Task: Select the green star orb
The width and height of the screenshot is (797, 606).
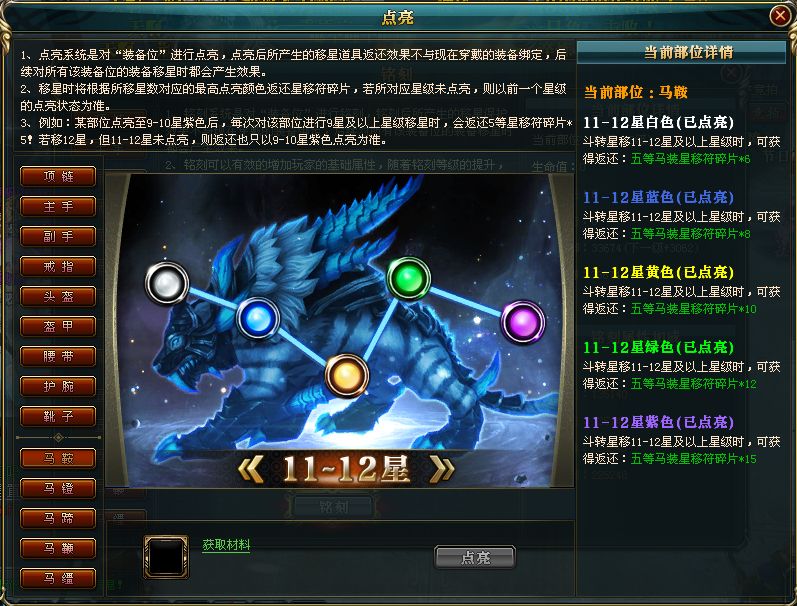Action: (409, 279)
